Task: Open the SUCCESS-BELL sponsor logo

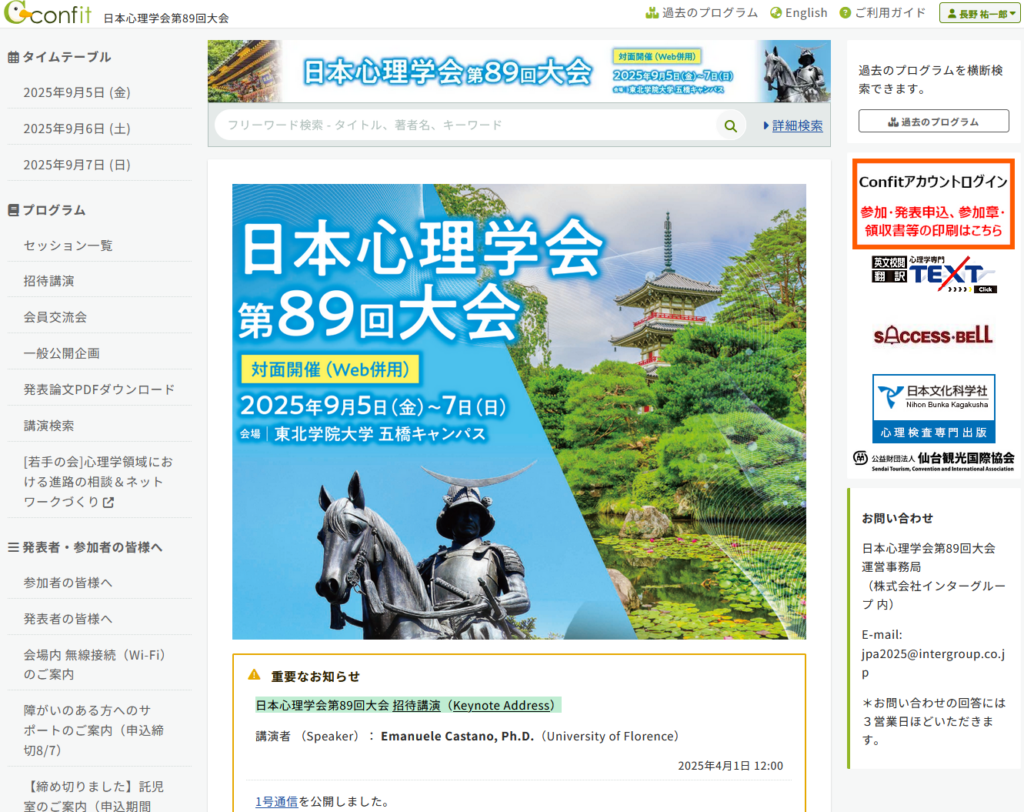Action: coord(933,335)
